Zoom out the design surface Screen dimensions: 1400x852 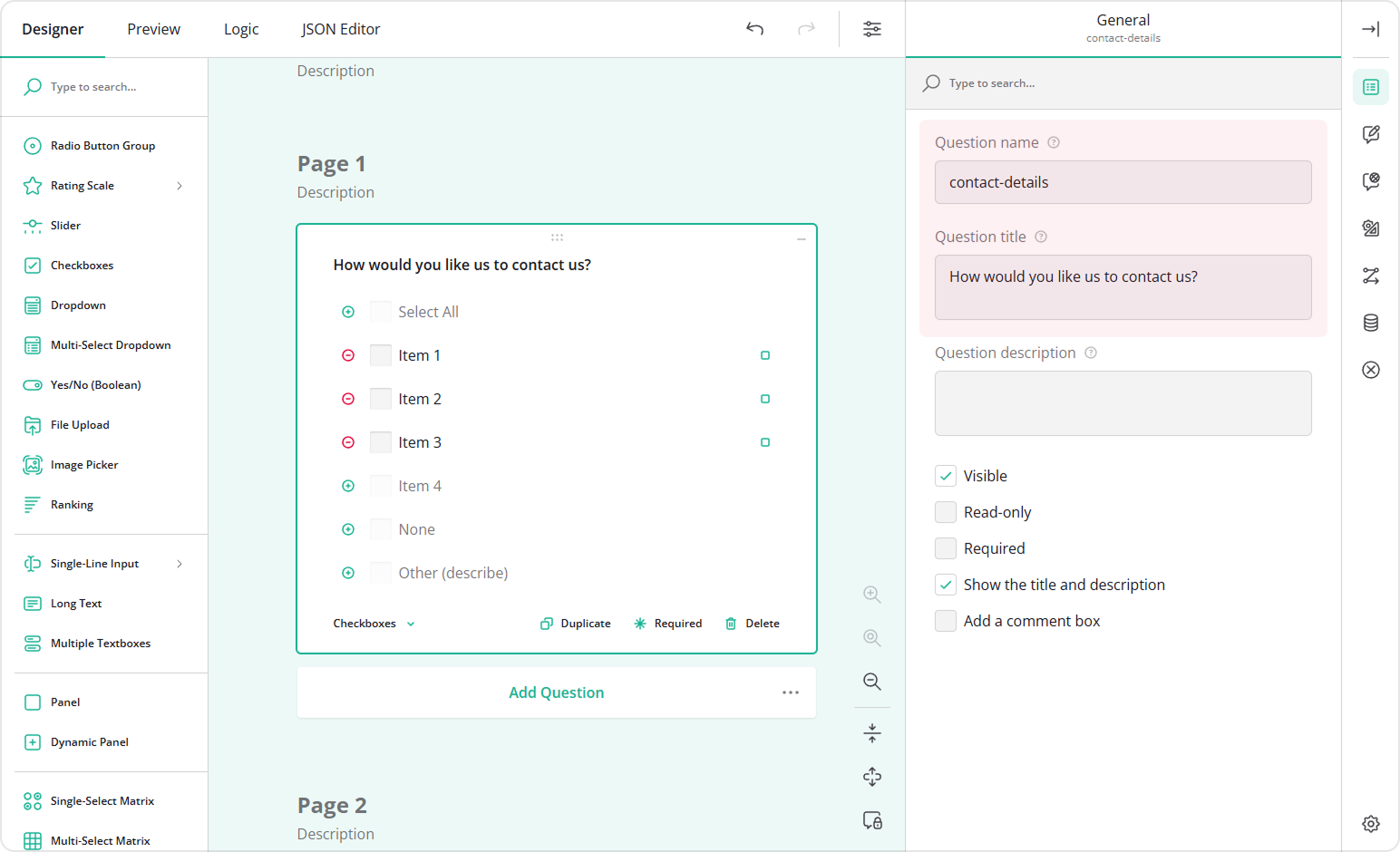click(871, 682)
